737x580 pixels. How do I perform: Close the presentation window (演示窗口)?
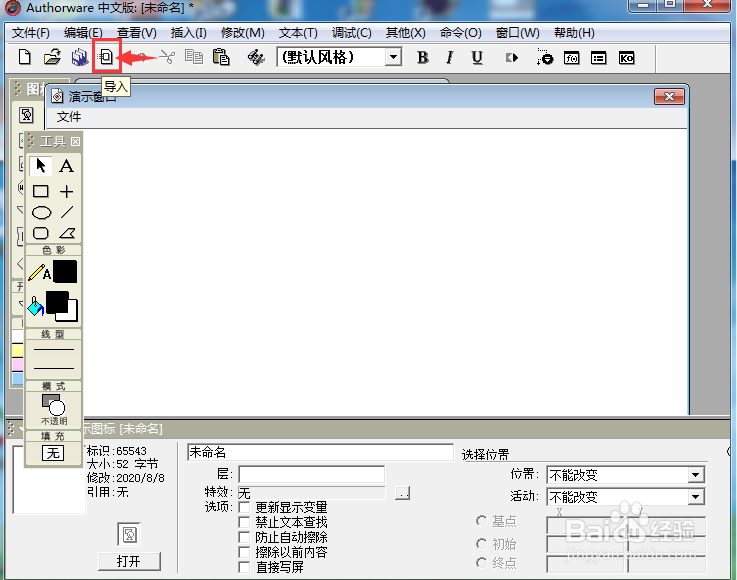(x=669, y=97)
